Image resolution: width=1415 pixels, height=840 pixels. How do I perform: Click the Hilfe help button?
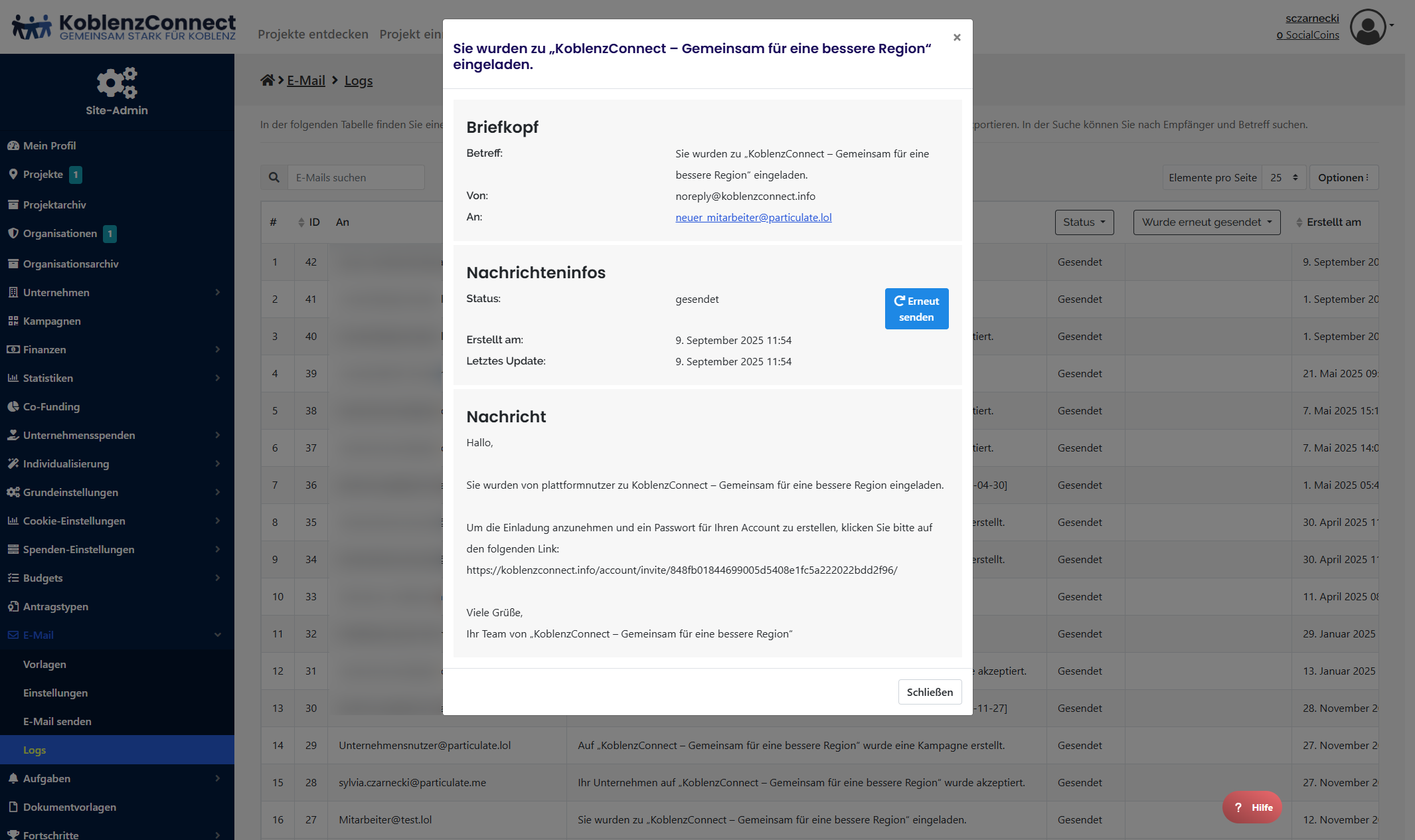1252,807
